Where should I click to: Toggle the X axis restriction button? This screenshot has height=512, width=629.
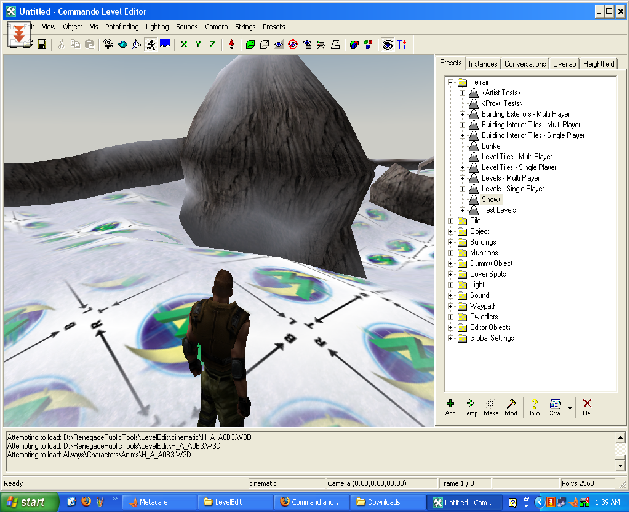(x=184, y=45)
